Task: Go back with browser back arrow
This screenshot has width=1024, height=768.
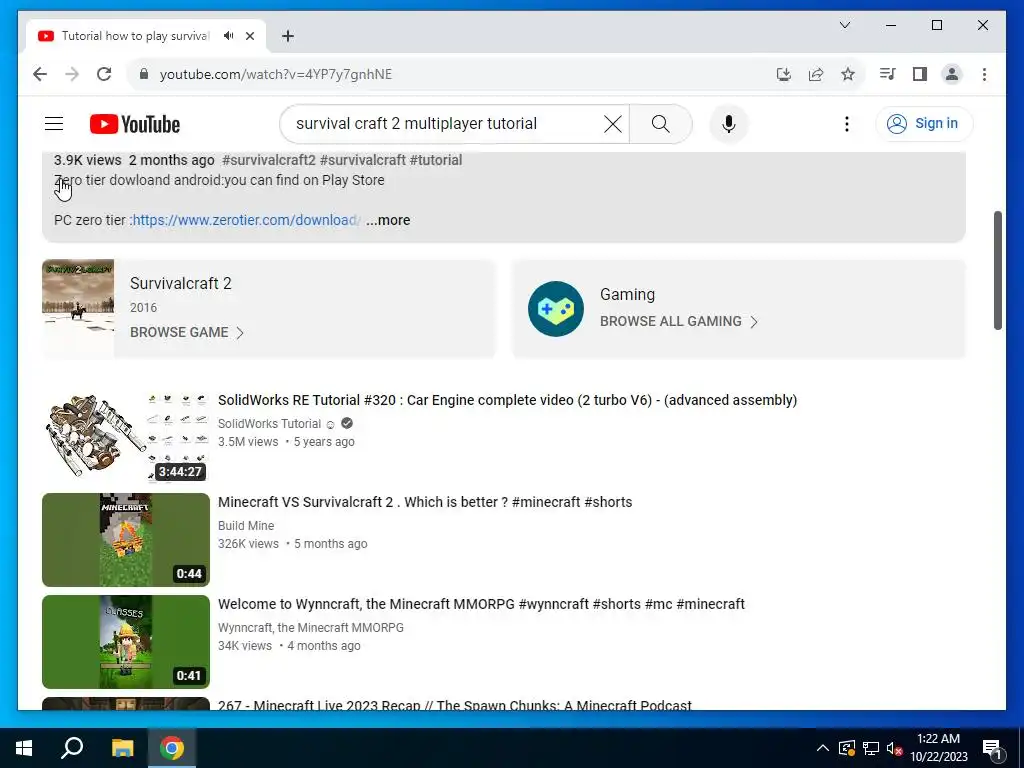Action: (x=40, y=74)
